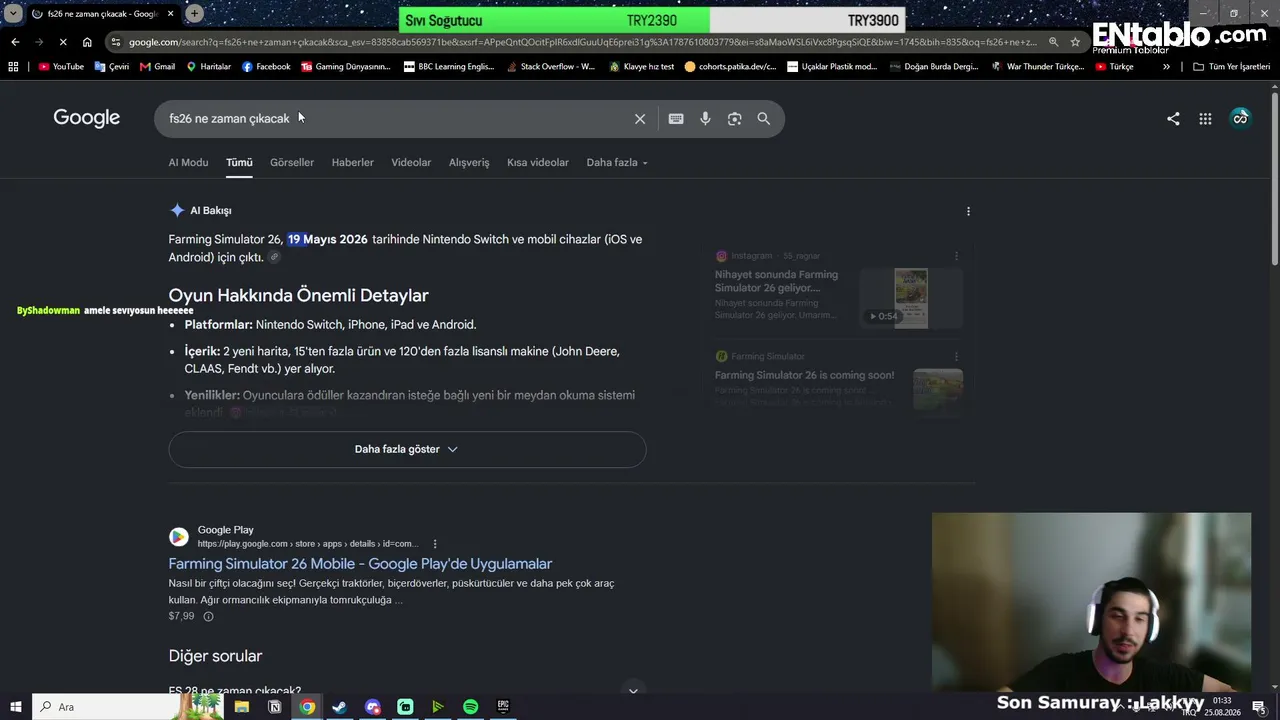Click into the Google search input field
1280x720 pixels.
[x=395, y=119]
